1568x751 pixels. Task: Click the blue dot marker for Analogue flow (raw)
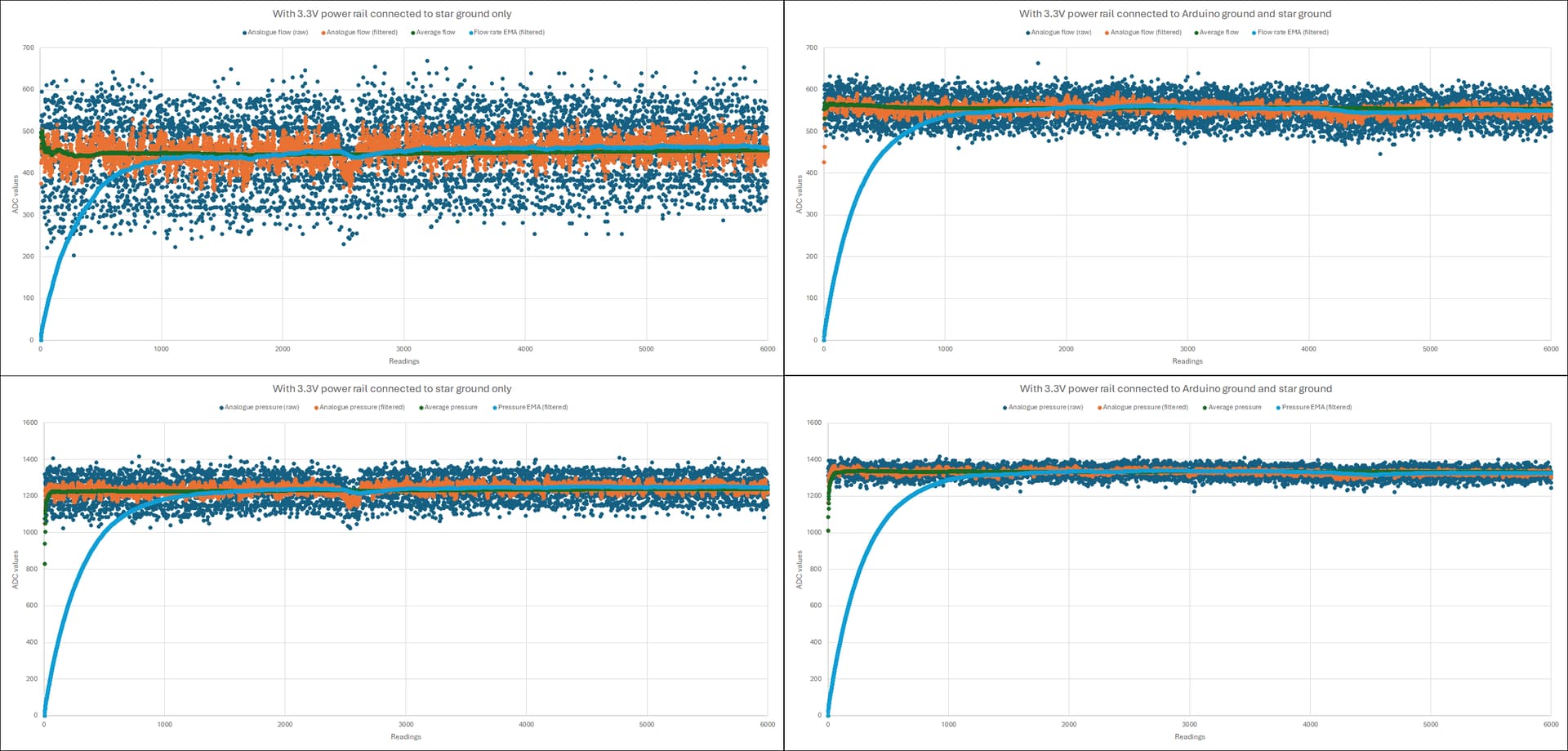(x=243, y=33)
